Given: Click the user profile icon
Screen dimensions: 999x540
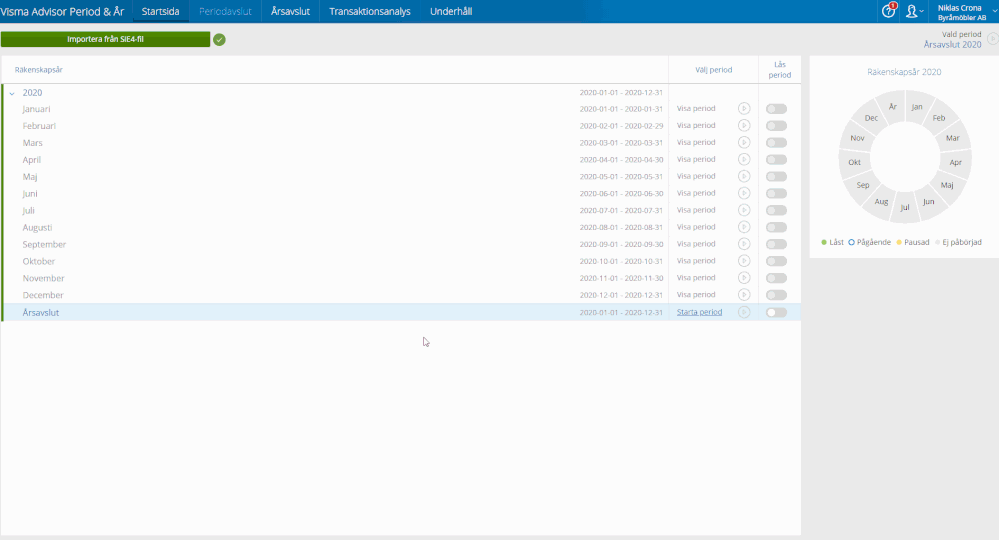Looking at the screenshot, I should click(x=911, y=12).
